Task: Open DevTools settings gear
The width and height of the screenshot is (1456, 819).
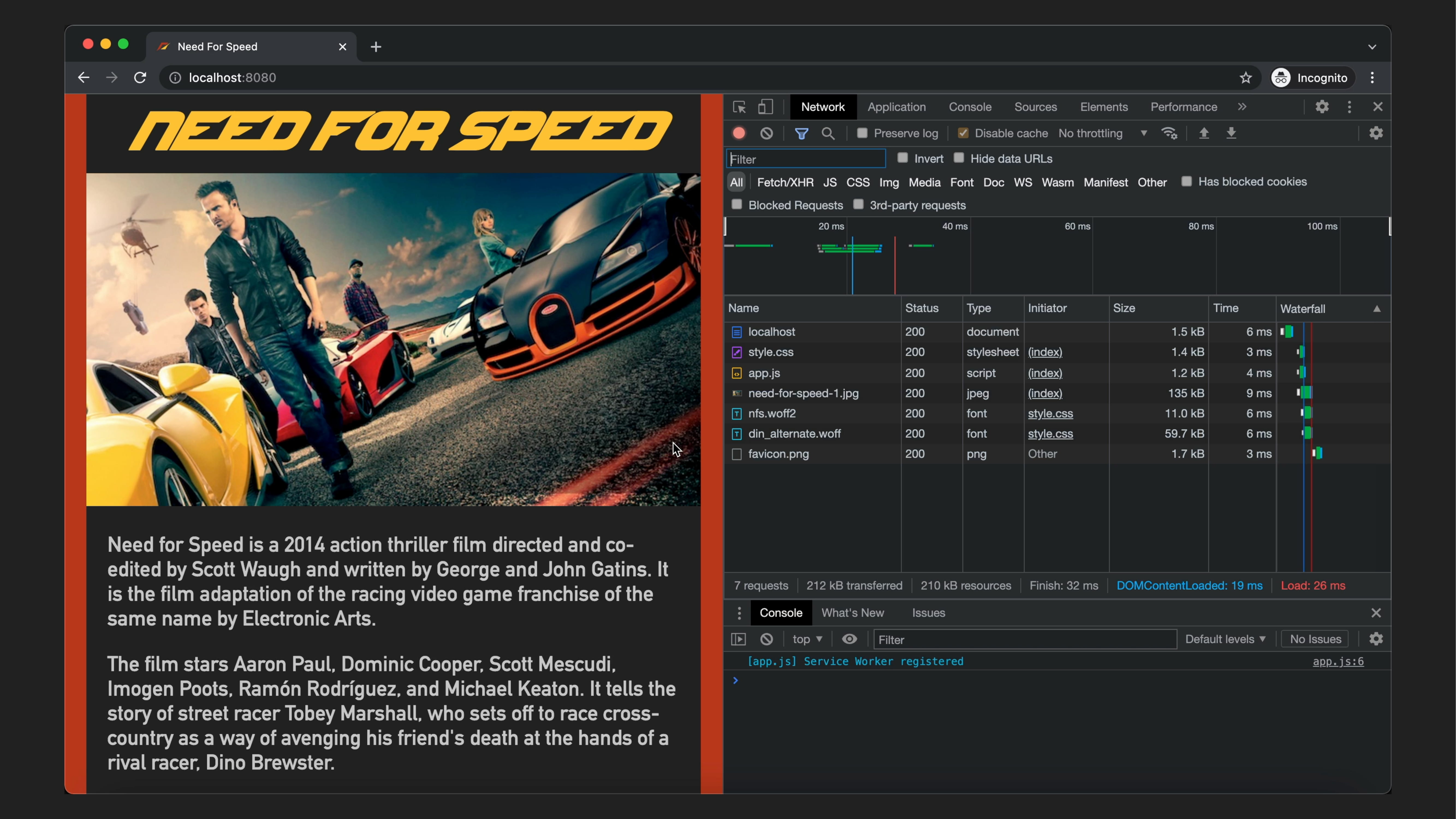Action: (1321, 107)
